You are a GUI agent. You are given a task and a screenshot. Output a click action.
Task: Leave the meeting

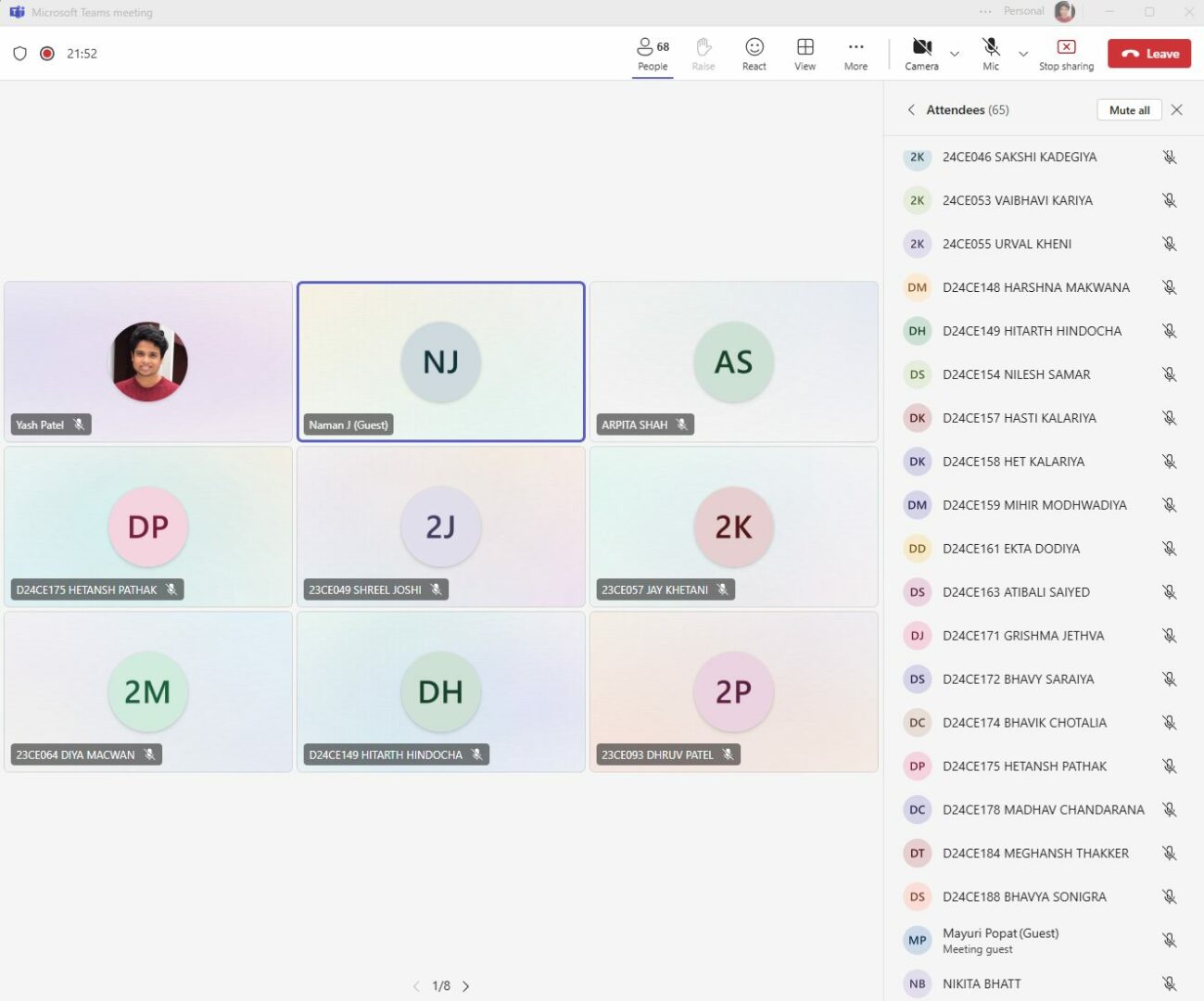click(1149, 54)
